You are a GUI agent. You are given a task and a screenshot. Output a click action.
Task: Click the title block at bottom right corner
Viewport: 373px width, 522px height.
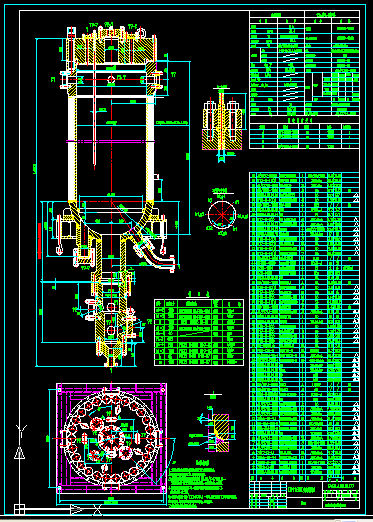coord(304,495)
